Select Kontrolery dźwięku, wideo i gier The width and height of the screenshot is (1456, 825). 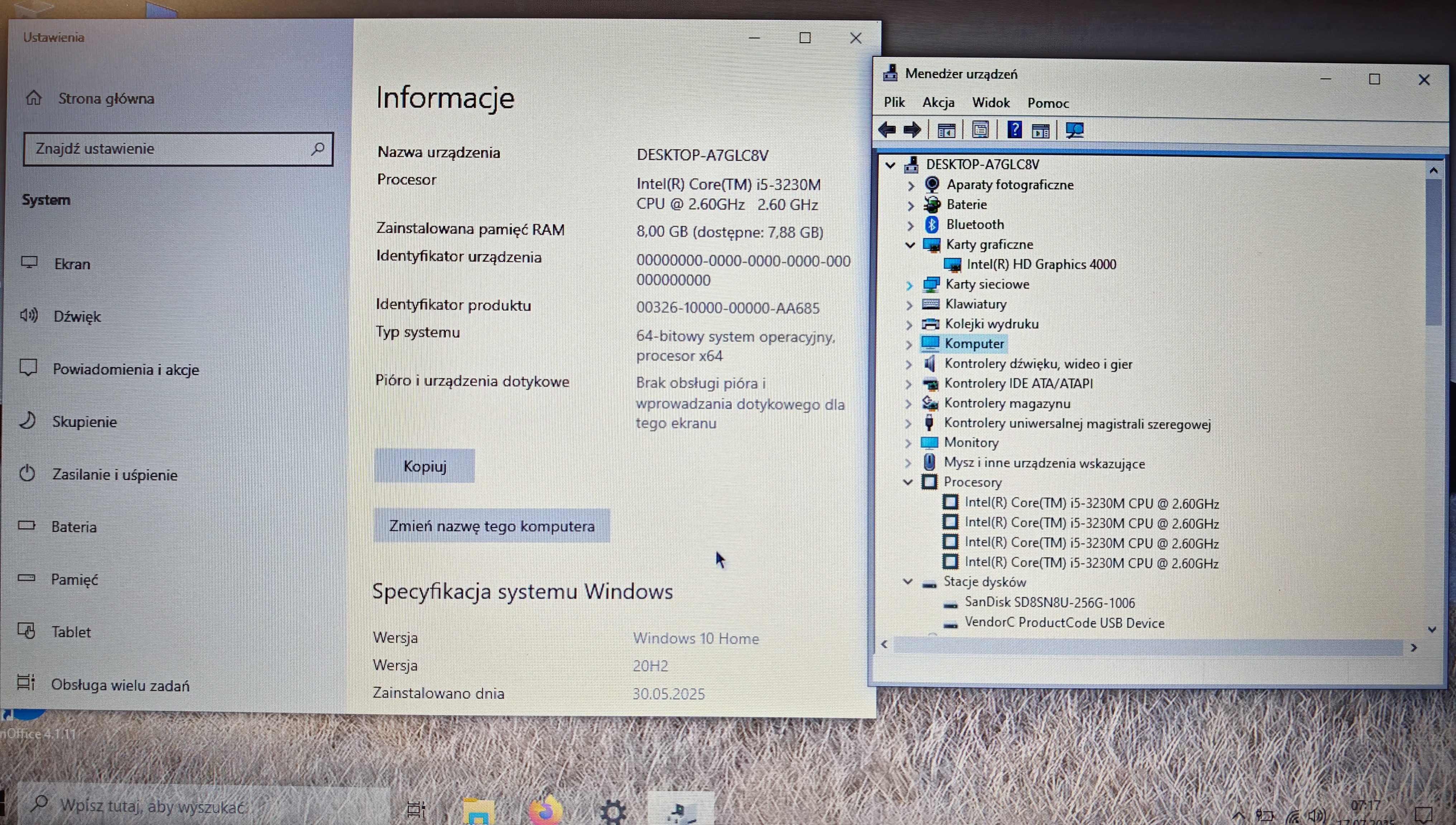pos(1038,364)
